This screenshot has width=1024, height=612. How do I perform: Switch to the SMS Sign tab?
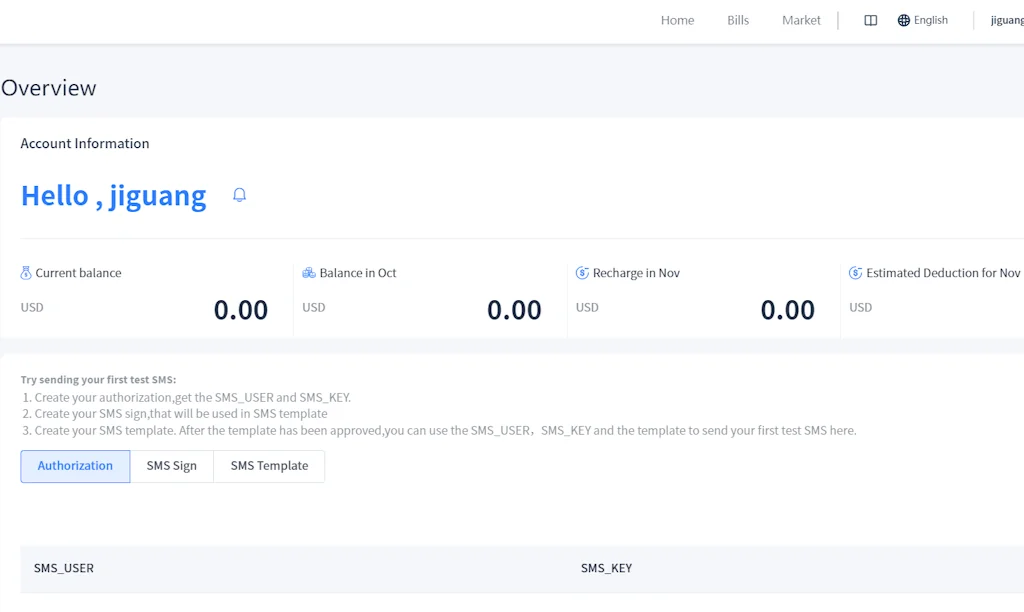(x=172, y=466)
